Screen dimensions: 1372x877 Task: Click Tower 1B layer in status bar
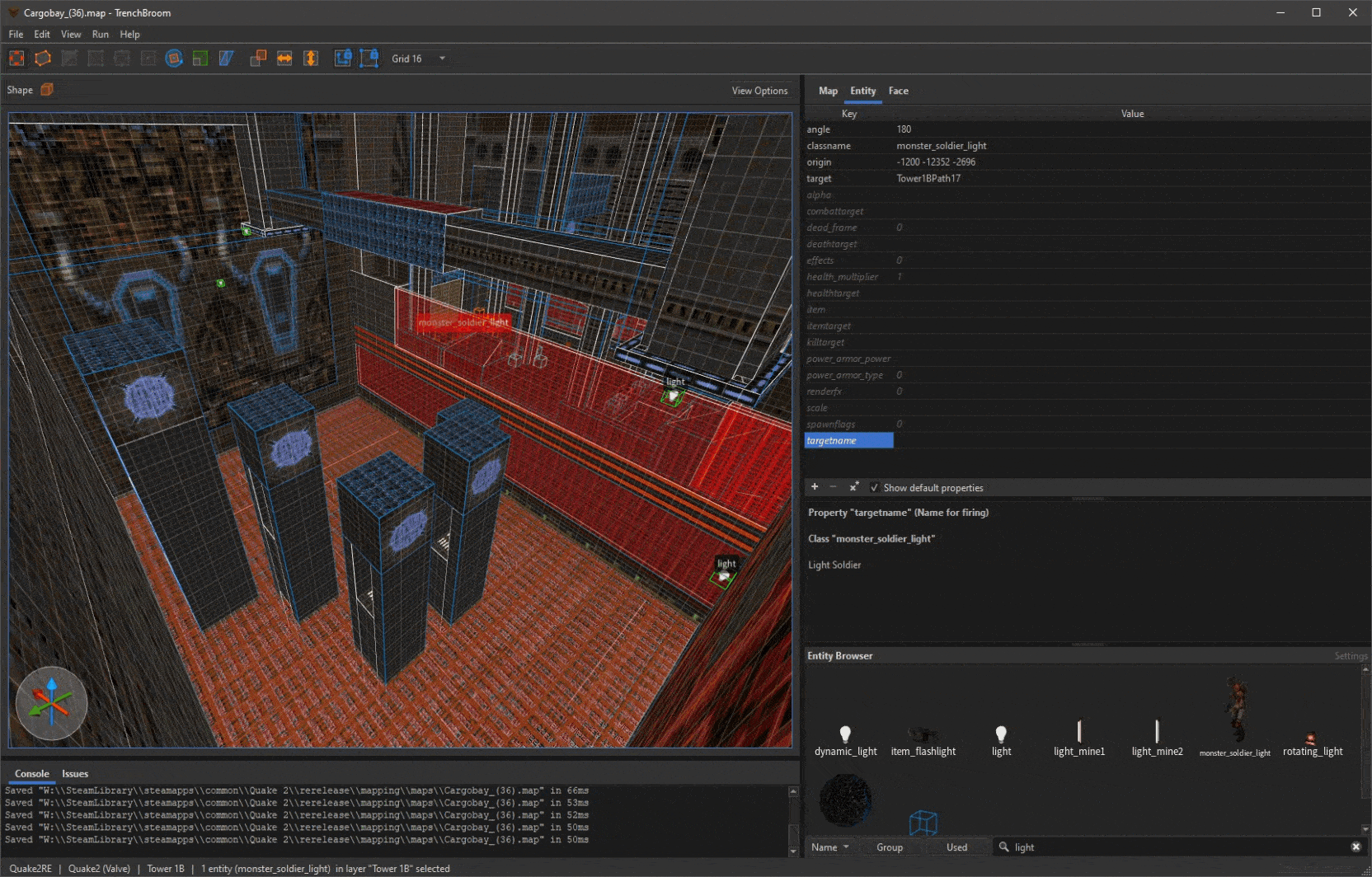pos(165,869)
